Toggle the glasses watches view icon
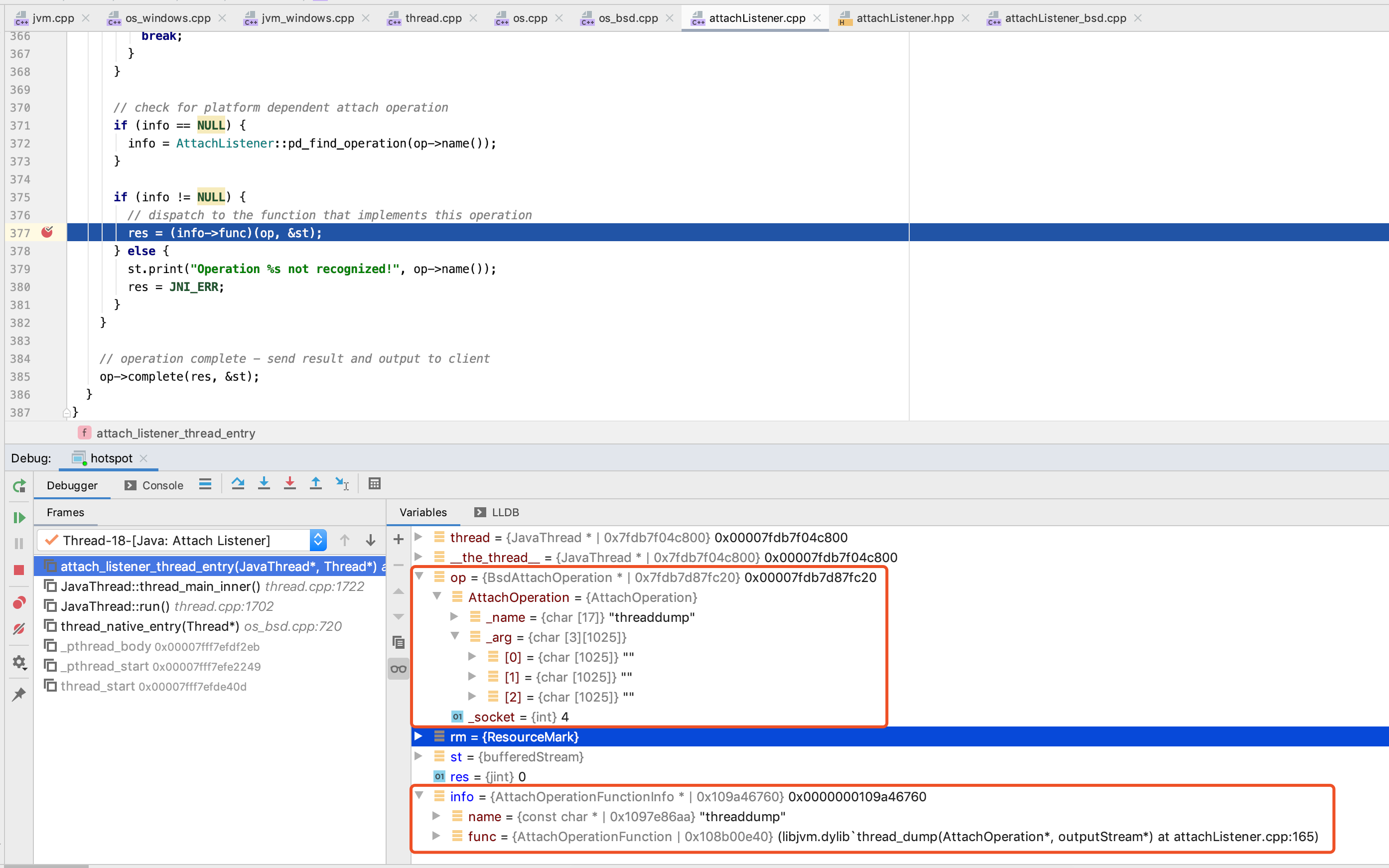This screenshot has width=1389, height=868. [x=399, y=669]
